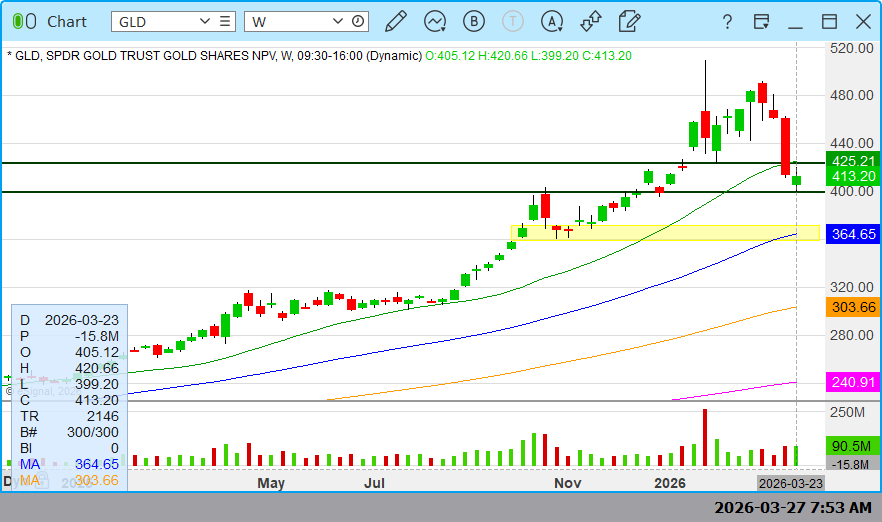The width and height of the screenshot is (882, 522).
Task: Click the 425.21 green price label
Action: pyautogui.click(x=853, y=160)
